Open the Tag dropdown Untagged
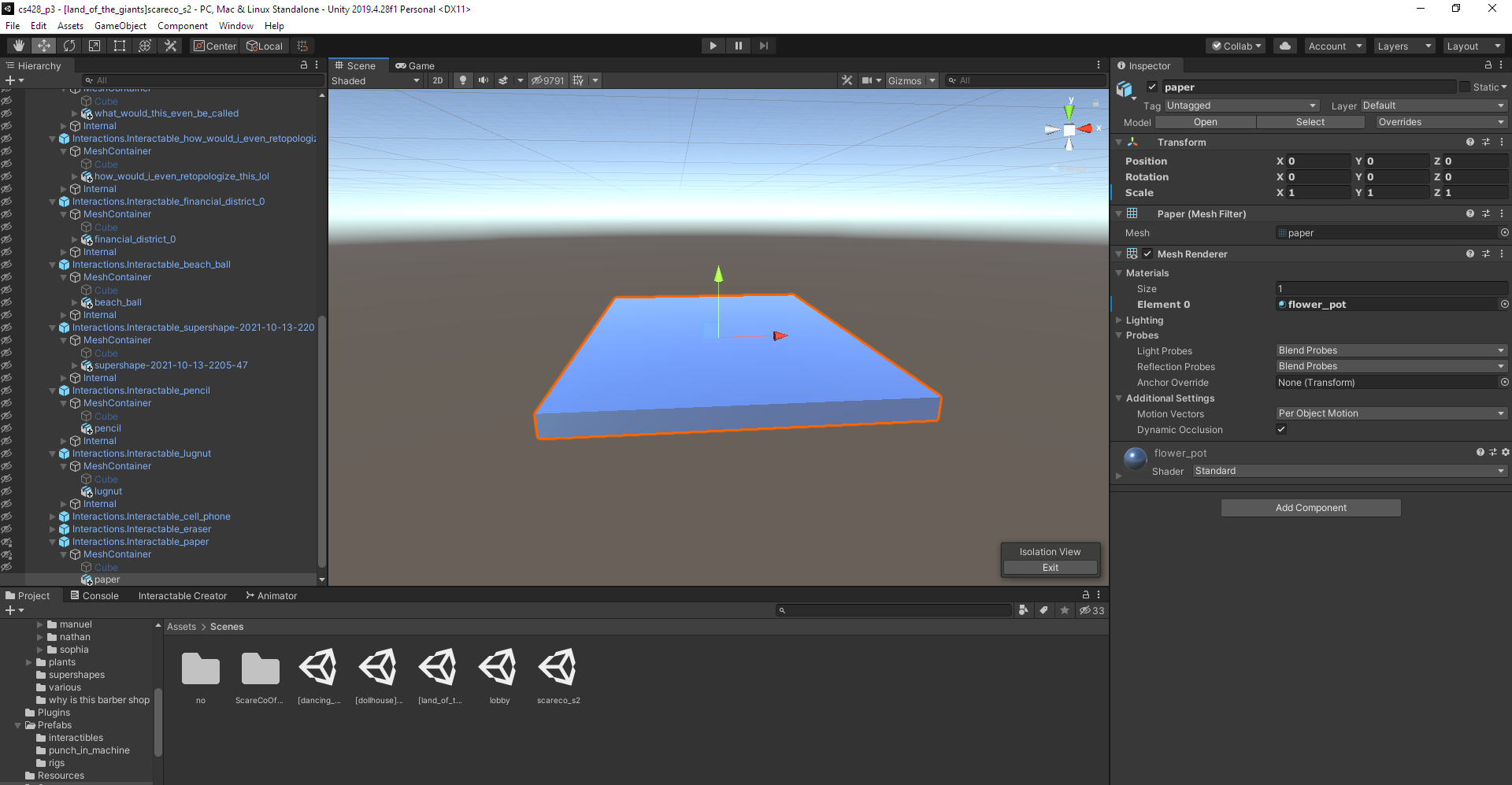 pyautogui.click(x=1242, y=106)
